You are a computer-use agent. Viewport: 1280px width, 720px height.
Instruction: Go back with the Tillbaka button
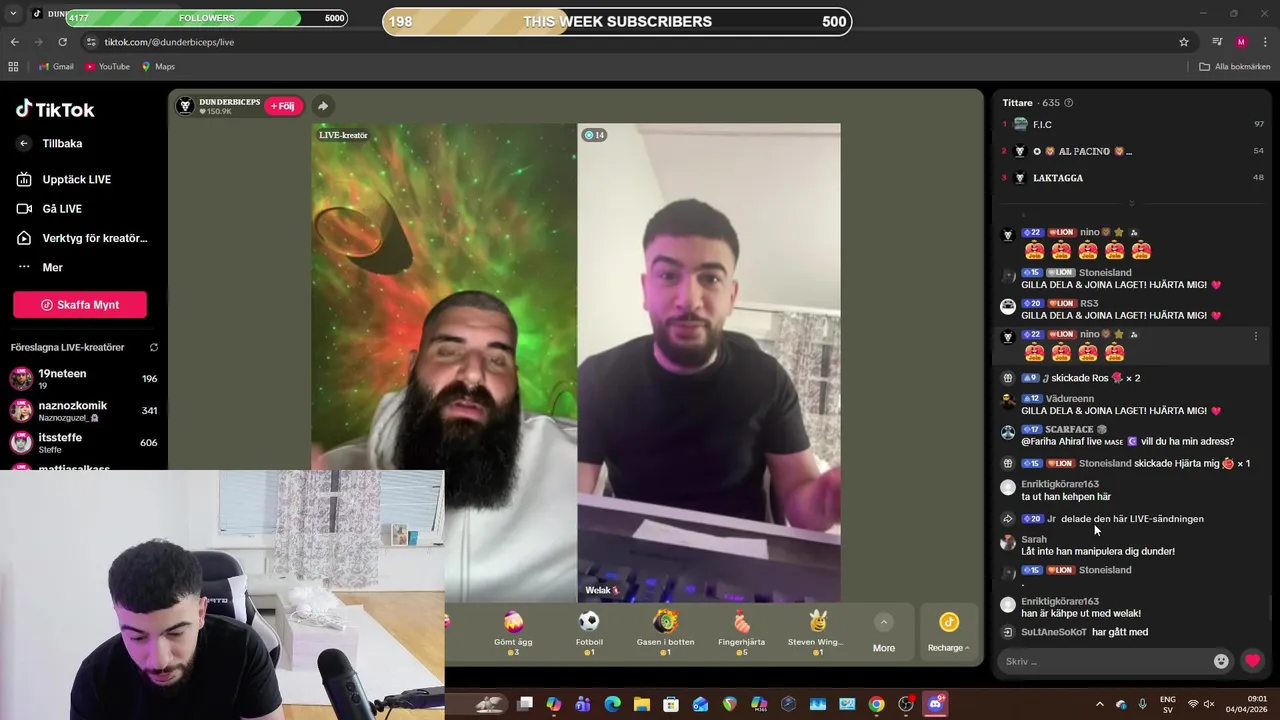[x=50, y=143]
